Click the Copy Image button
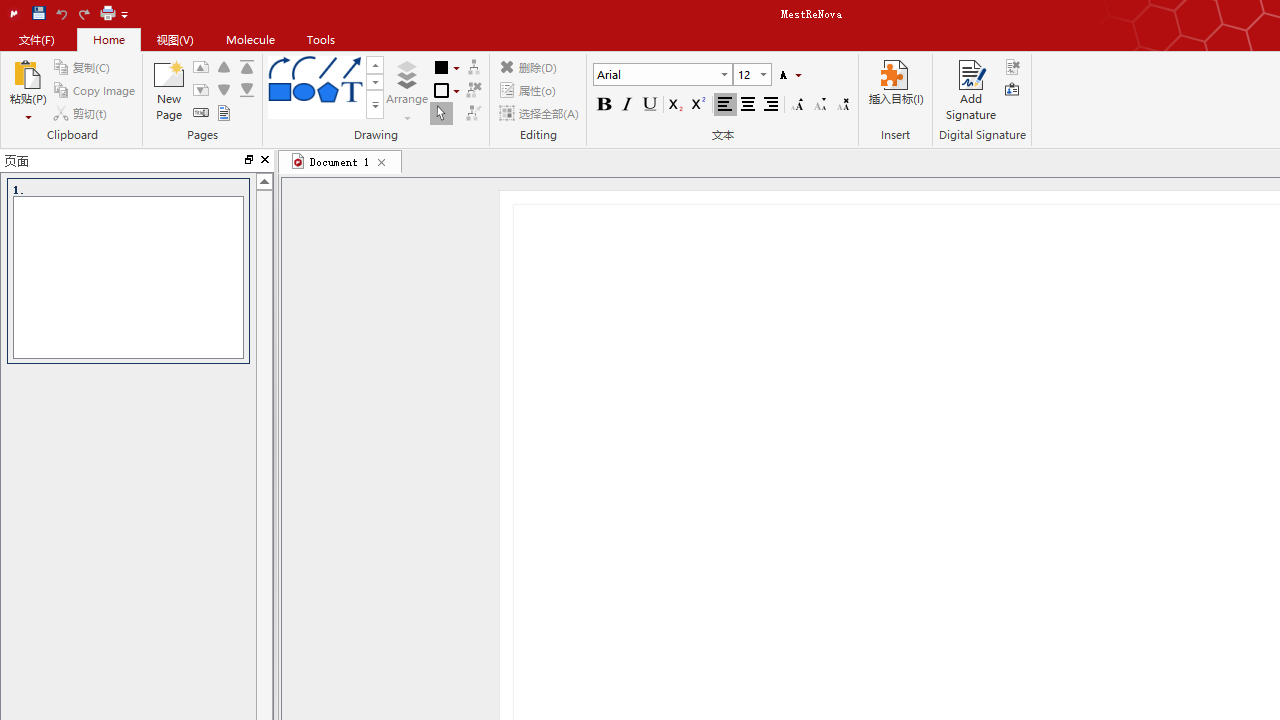This screenshot has width=1280, height=720. [95, 91]
